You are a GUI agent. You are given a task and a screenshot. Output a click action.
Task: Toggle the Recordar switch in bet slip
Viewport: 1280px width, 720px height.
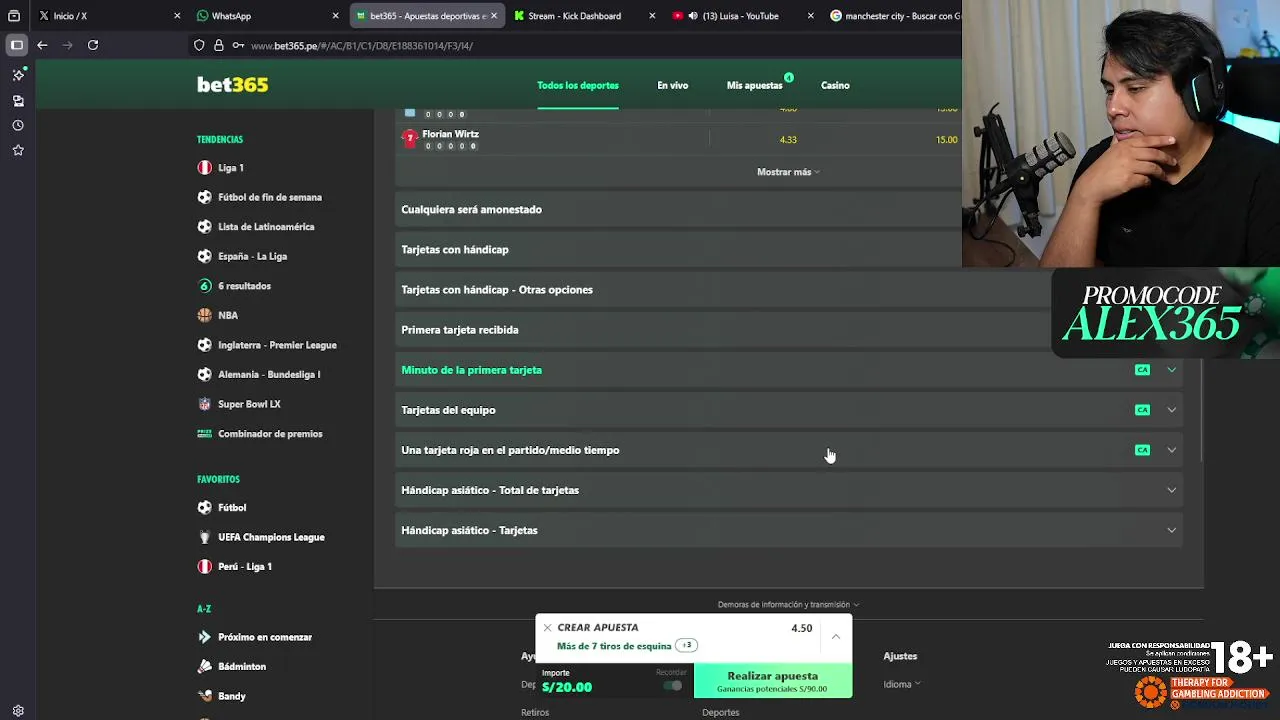click(x=673, y=686)
